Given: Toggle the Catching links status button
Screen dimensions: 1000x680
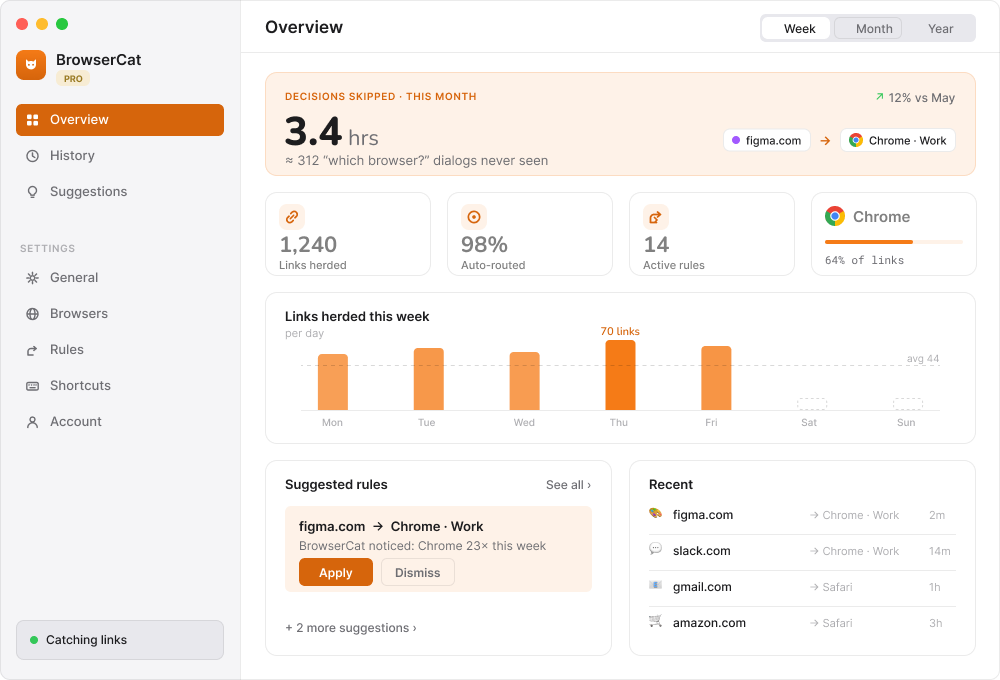Looking at the screenshot, I should click(120, 640).
